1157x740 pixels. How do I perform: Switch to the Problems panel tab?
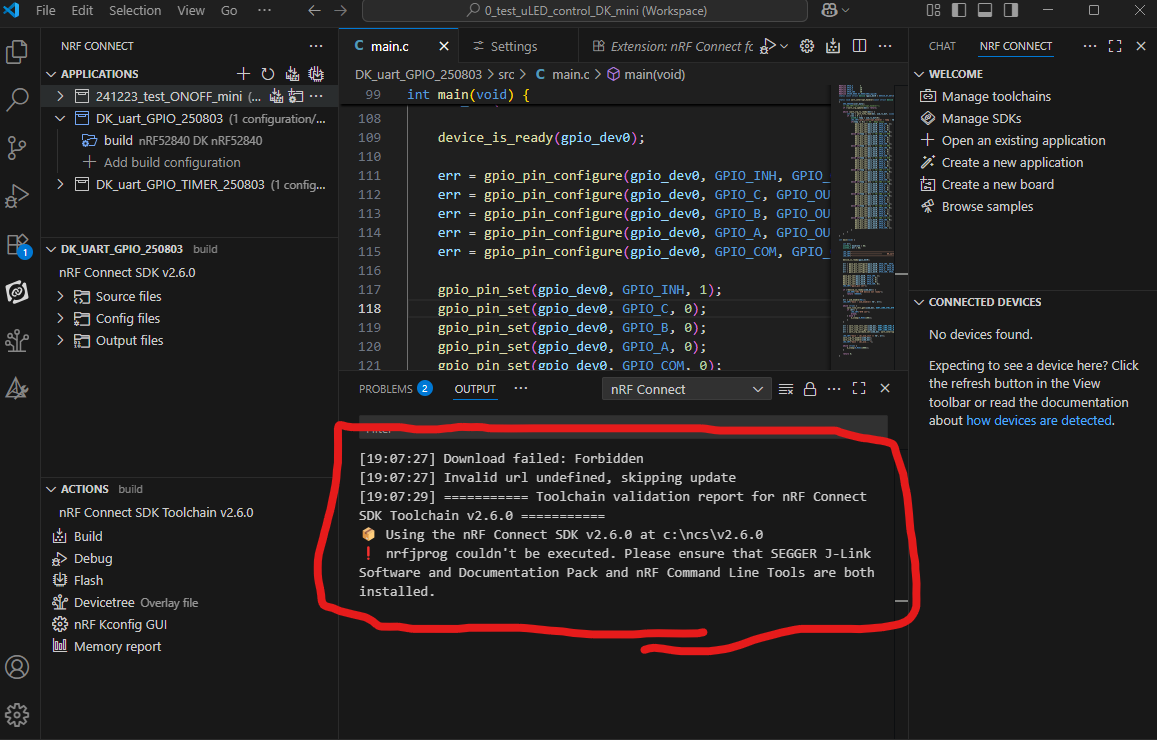coord(385,389)
